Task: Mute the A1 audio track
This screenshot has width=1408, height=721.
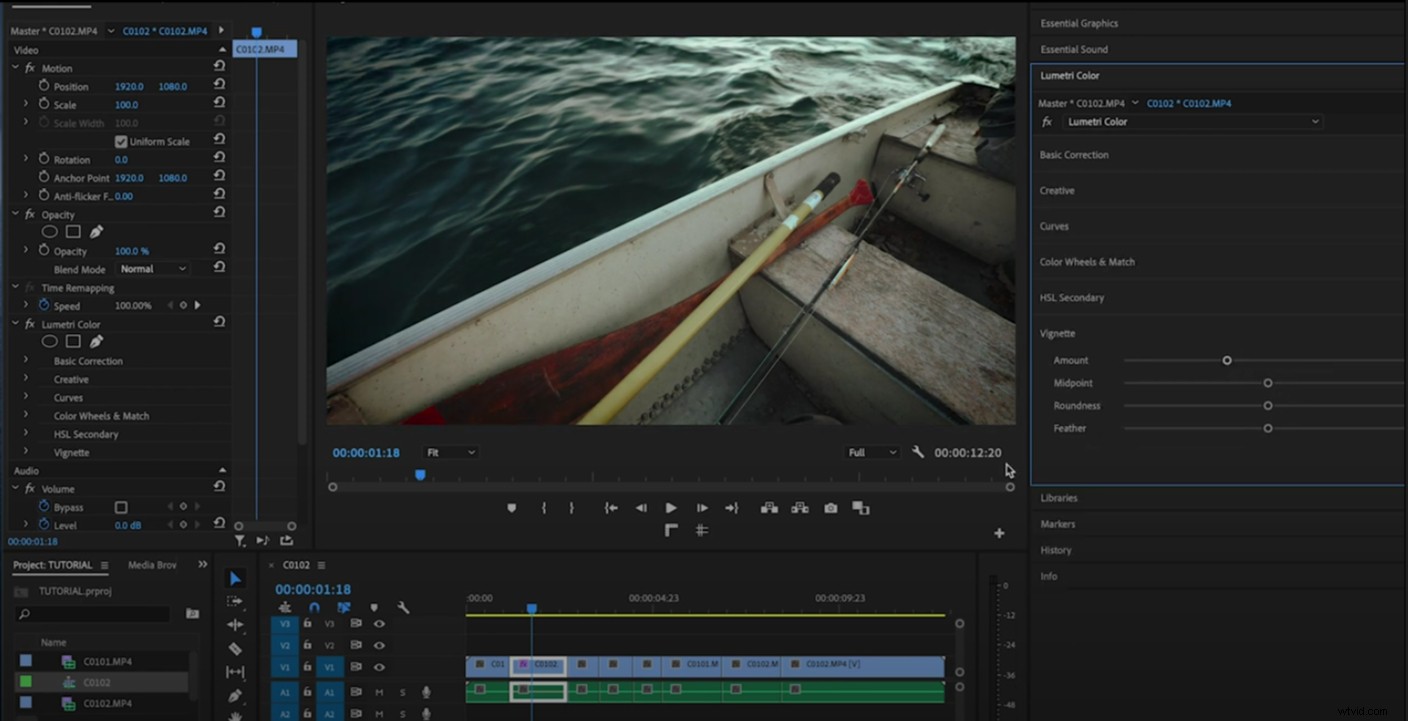Action: (379, 692)
